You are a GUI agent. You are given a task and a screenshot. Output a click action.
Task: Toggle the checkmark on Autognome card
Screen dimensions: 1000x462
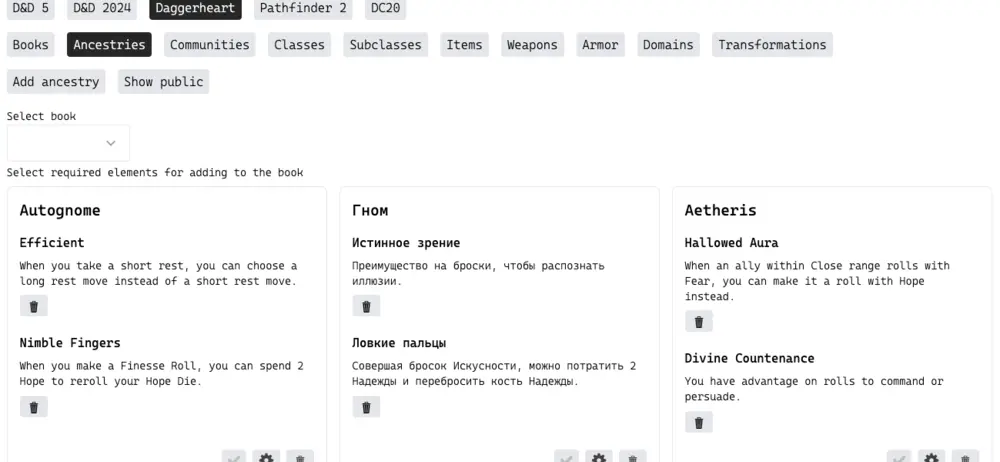coord(234,457)
